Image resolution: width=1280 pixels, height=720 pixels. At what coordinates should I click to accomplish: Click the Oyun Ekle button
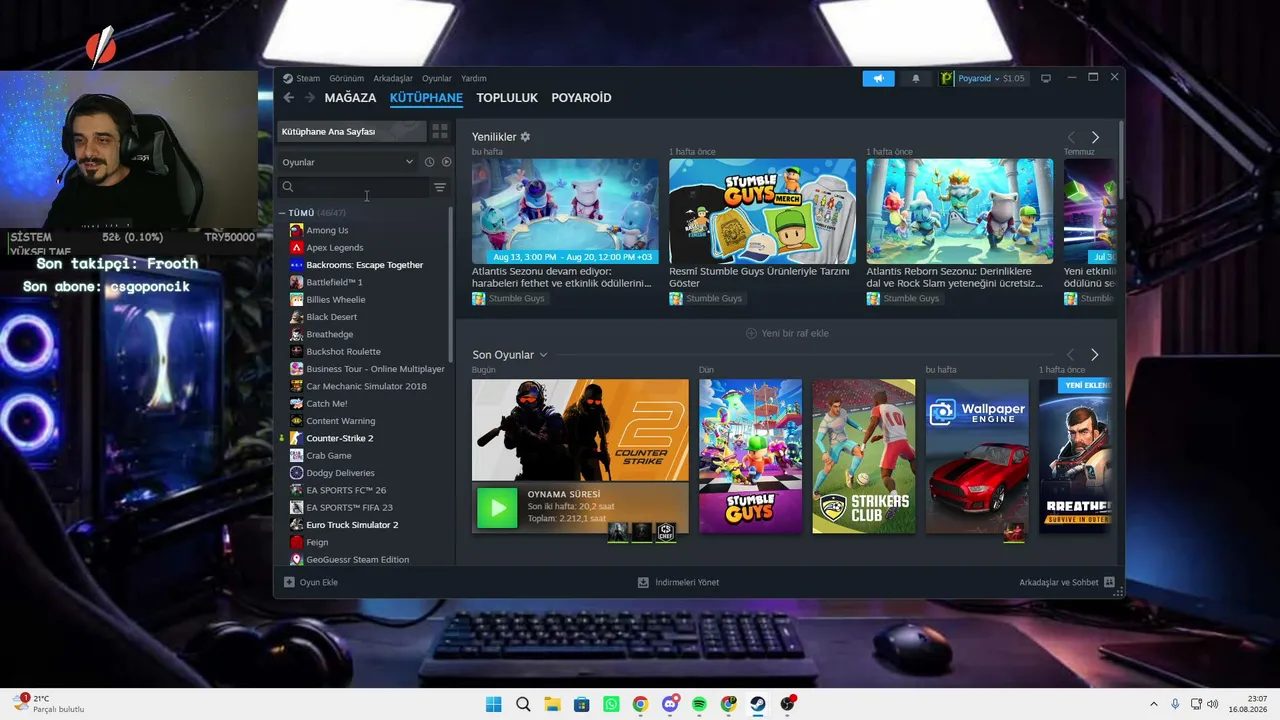coord(311,582)
